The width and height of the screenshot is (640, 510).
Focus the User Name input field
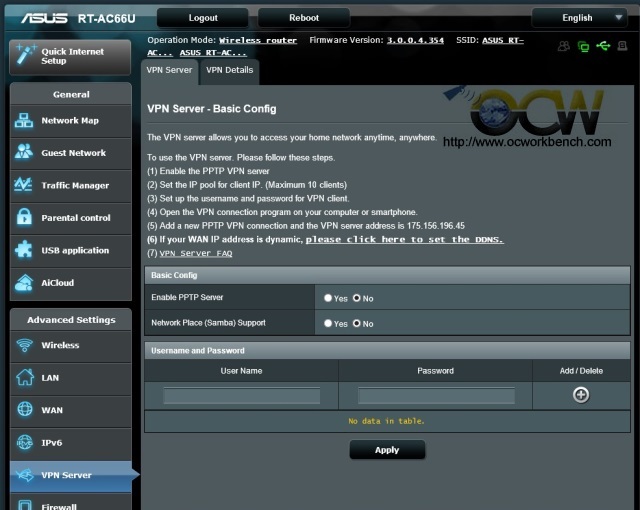tap(242, 396)
